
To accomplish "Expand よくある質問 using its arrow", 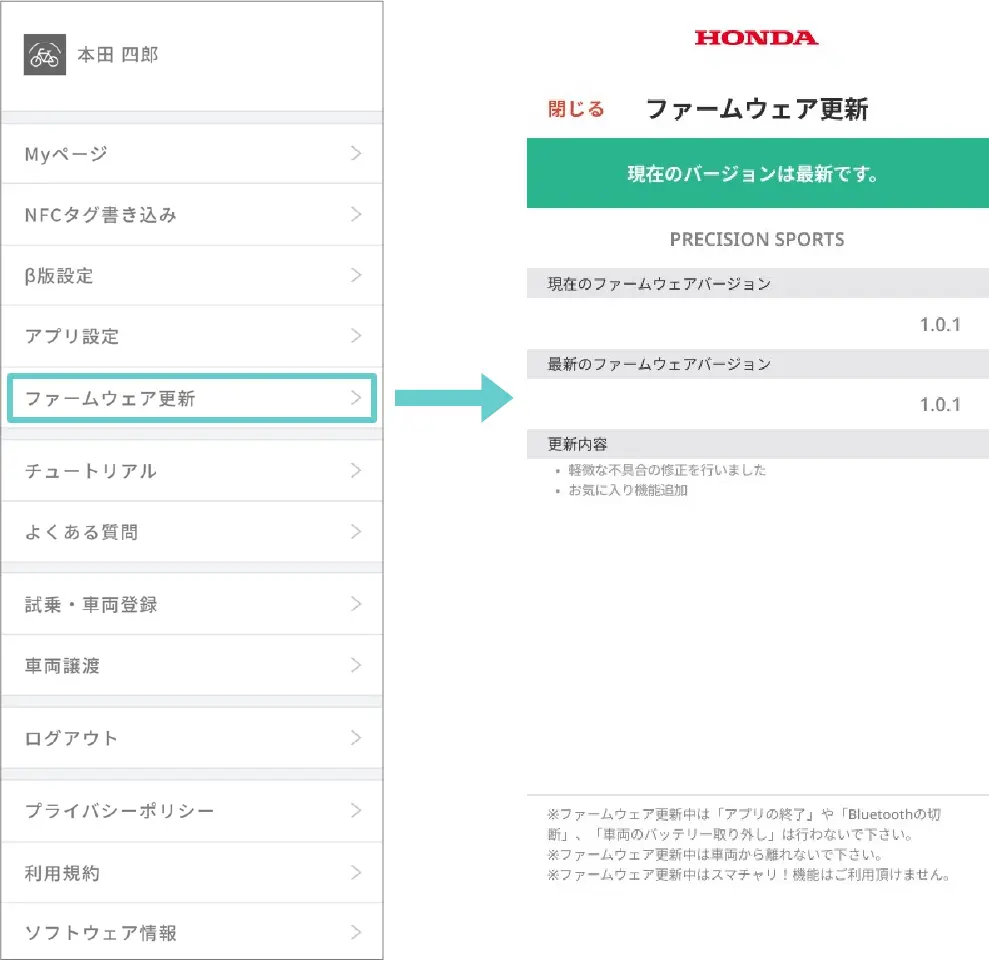I will pyautogui.click(x=356, y=532).
